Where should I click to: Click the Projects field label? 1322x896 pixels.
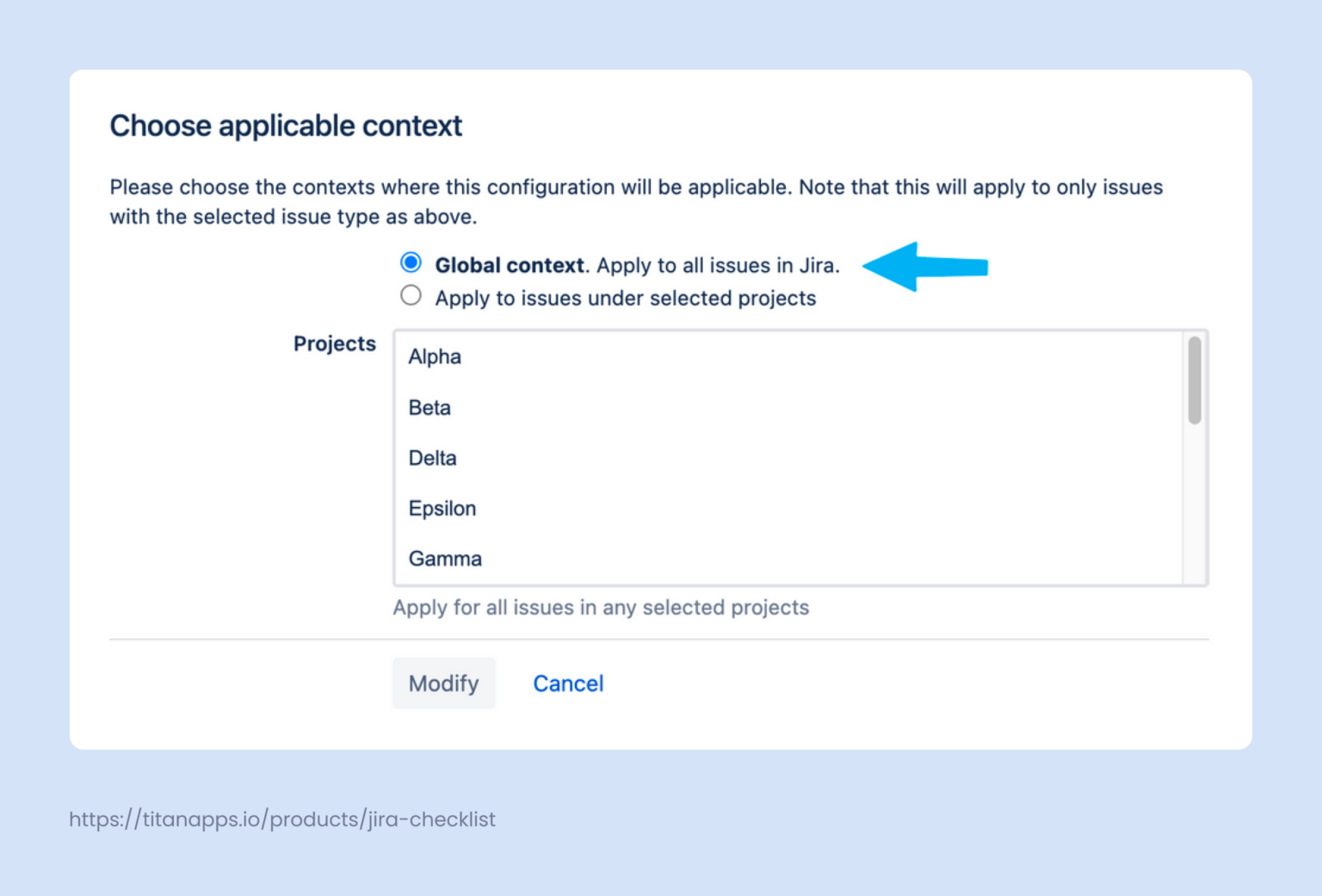click(335, 343)
